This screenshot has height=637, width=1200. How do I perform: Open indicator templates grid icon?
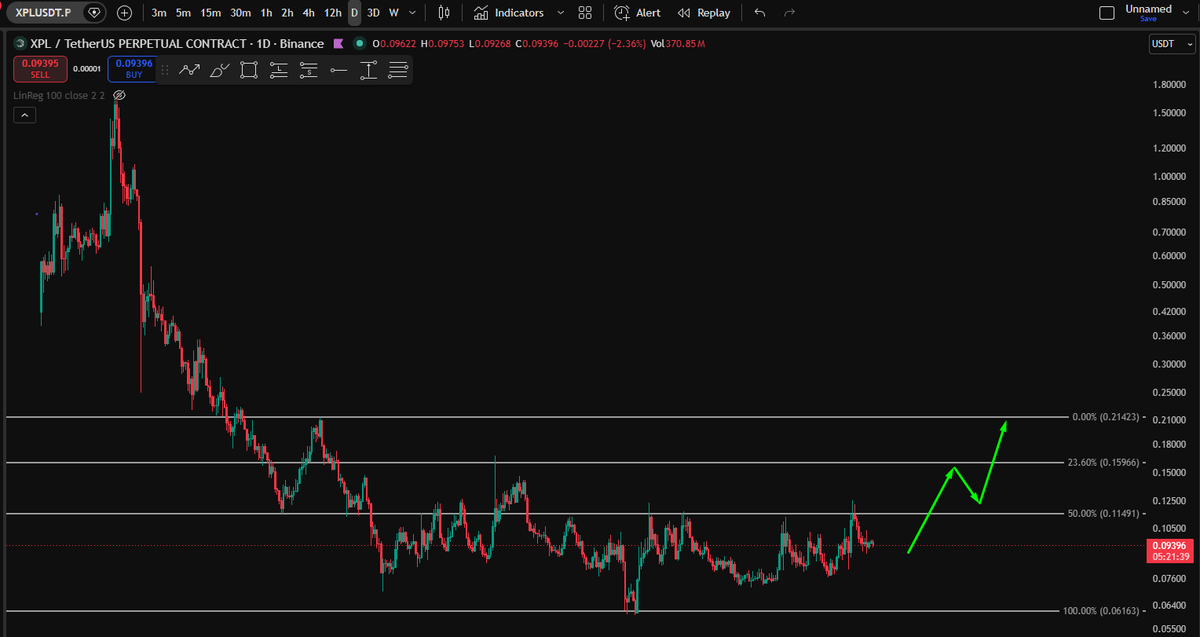(x=585, y=13)
